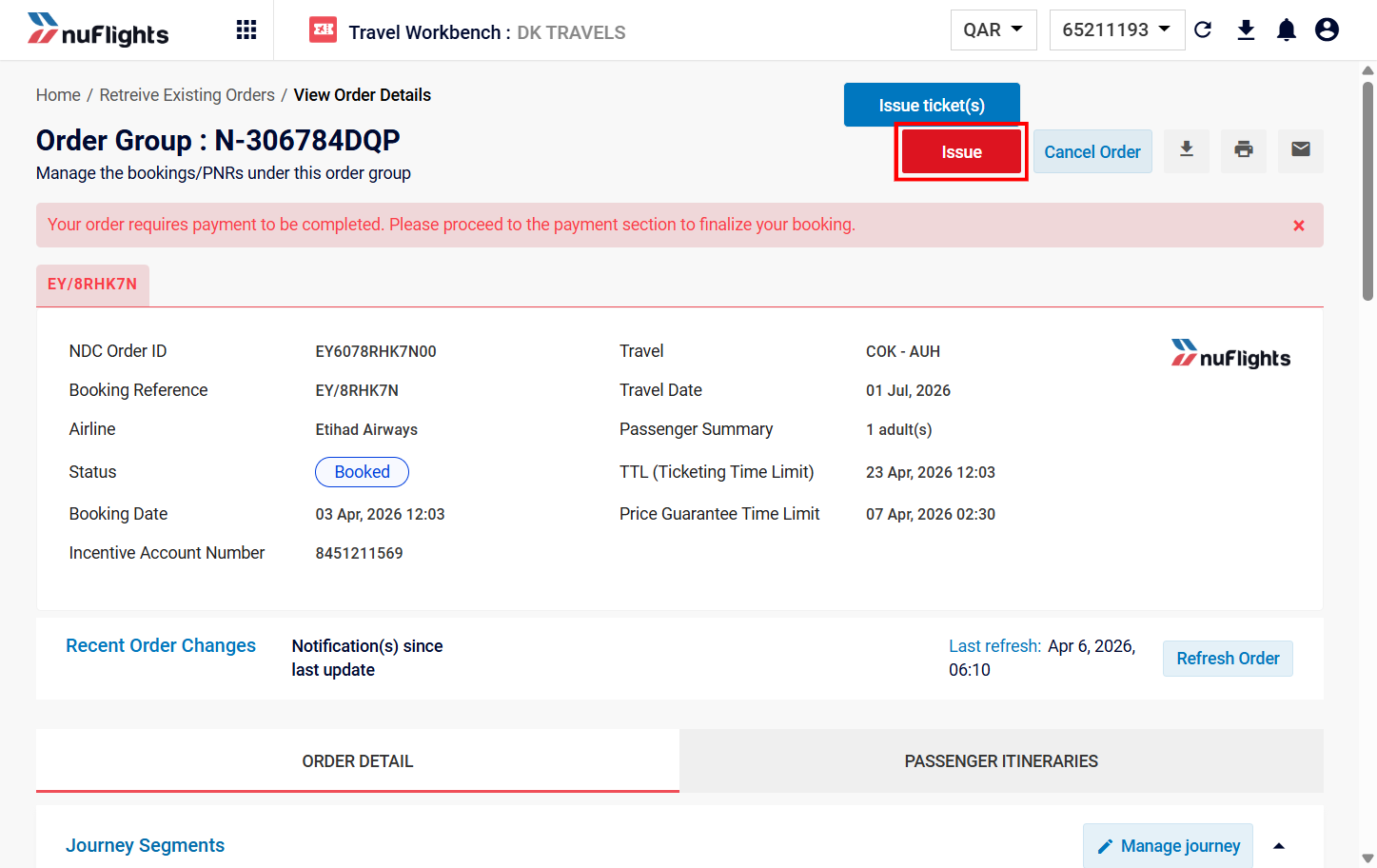Open the apps grid menu icon
Viewport: 1377px width, 868px height.
pos(246,30)
